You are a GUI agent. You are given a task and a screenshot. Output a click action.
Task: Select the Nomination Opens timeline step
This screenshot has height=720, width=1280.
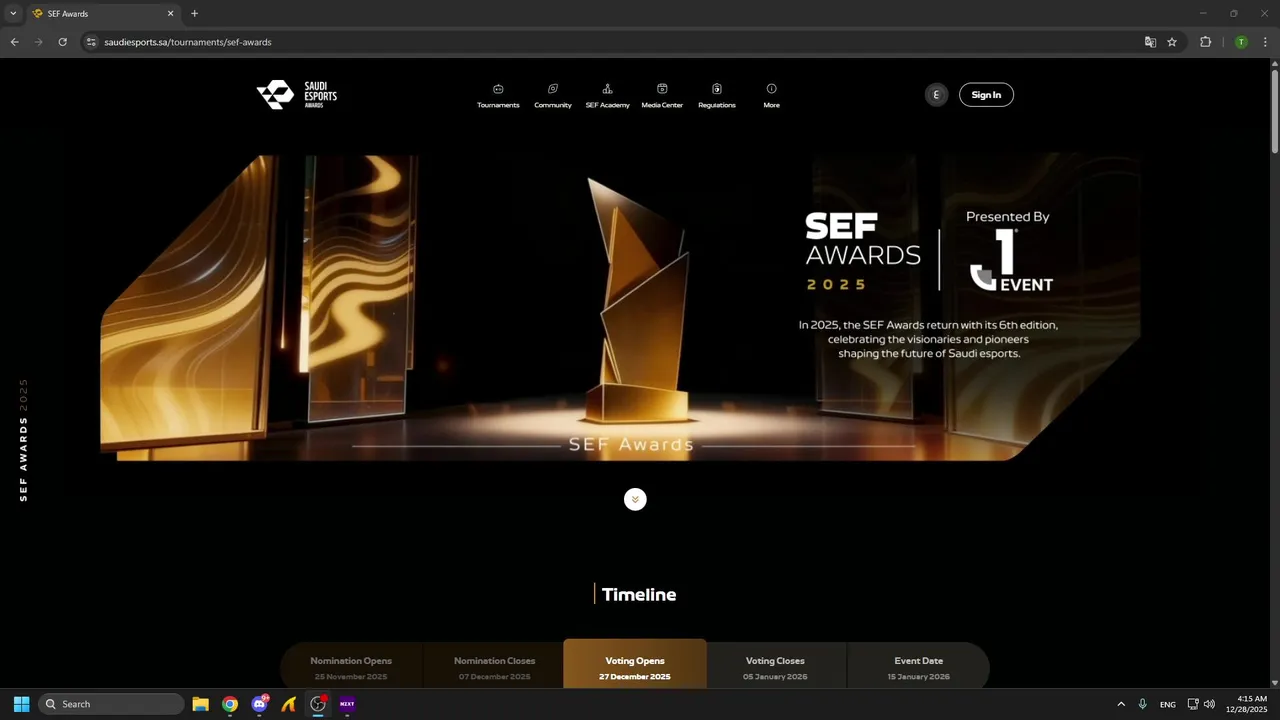pos(351,667)
